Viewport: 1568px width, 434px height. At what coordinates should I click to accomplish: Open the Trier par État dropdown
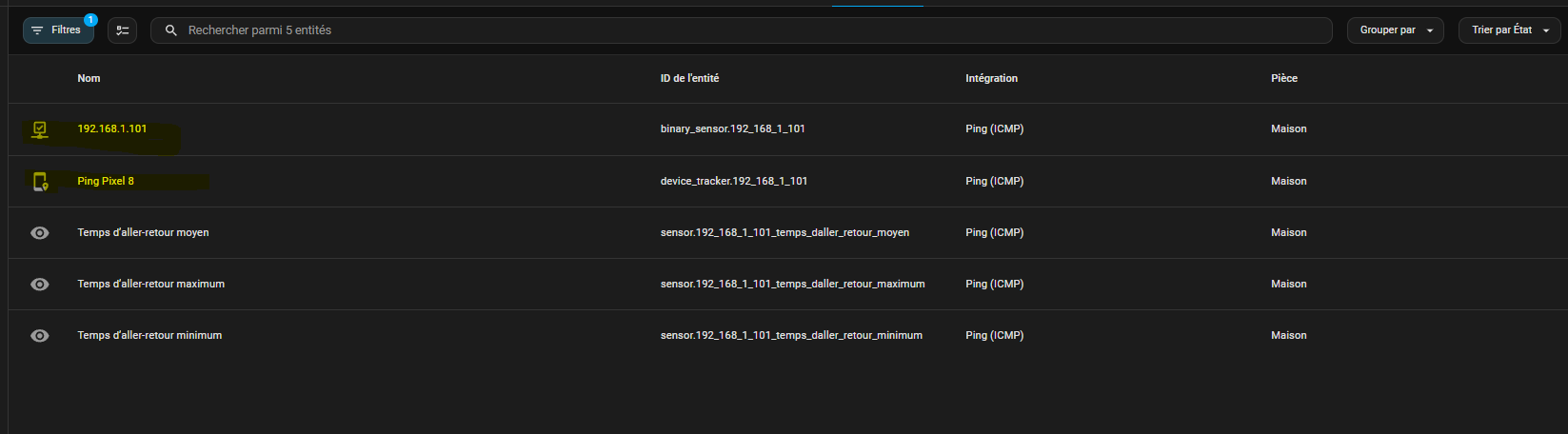point(1501,30)
